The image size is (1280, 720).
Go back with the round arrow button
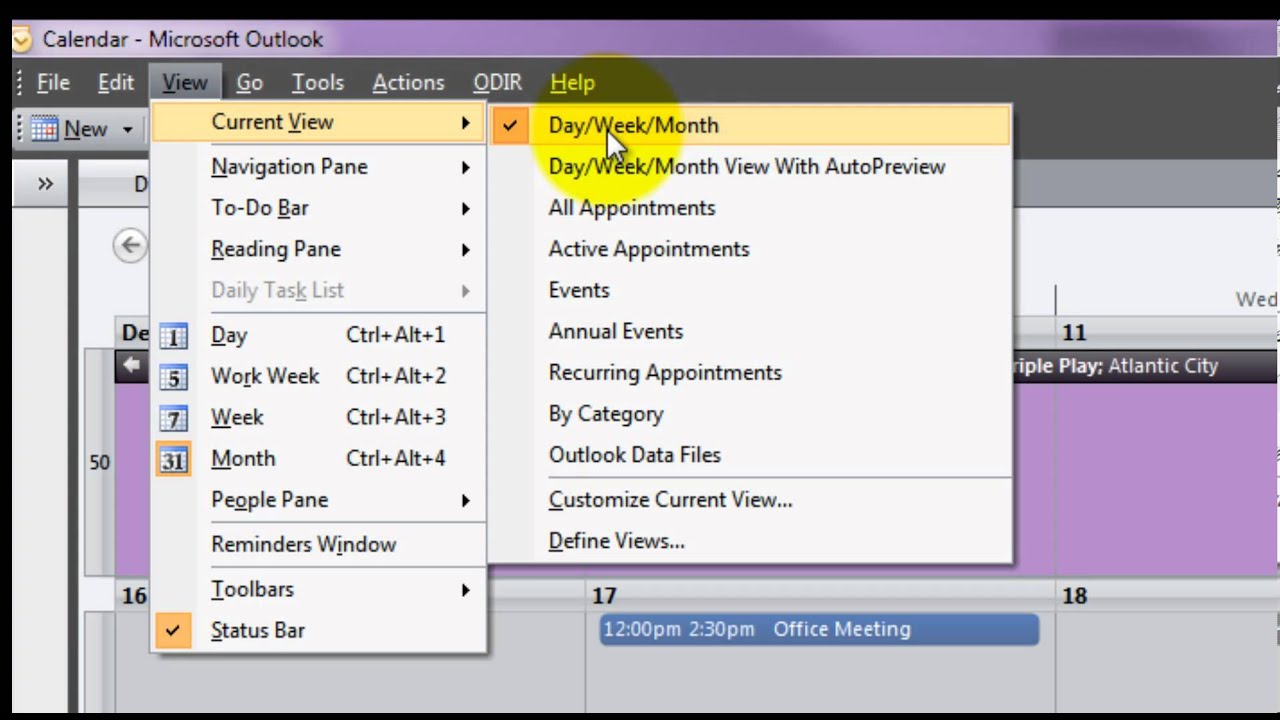(x=129, y=245)
